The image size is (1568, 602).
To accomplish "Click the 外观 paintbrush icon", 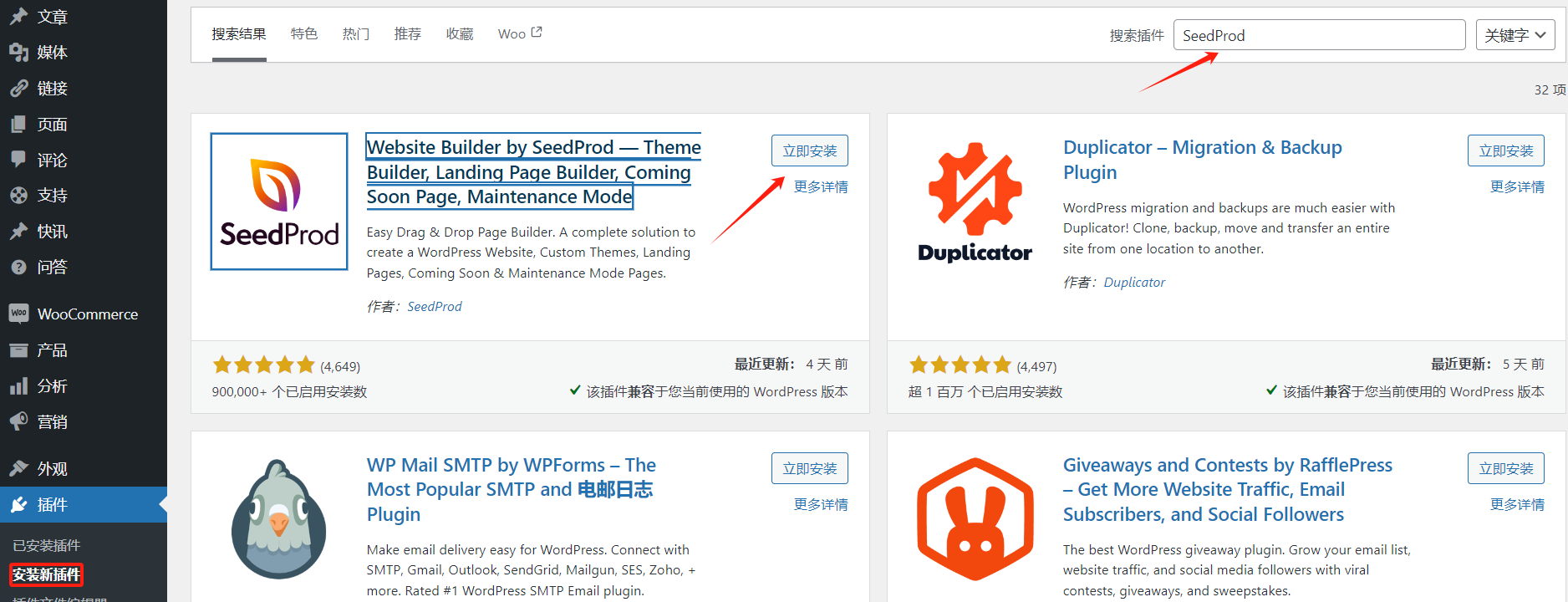I will (x=19, y=468).
